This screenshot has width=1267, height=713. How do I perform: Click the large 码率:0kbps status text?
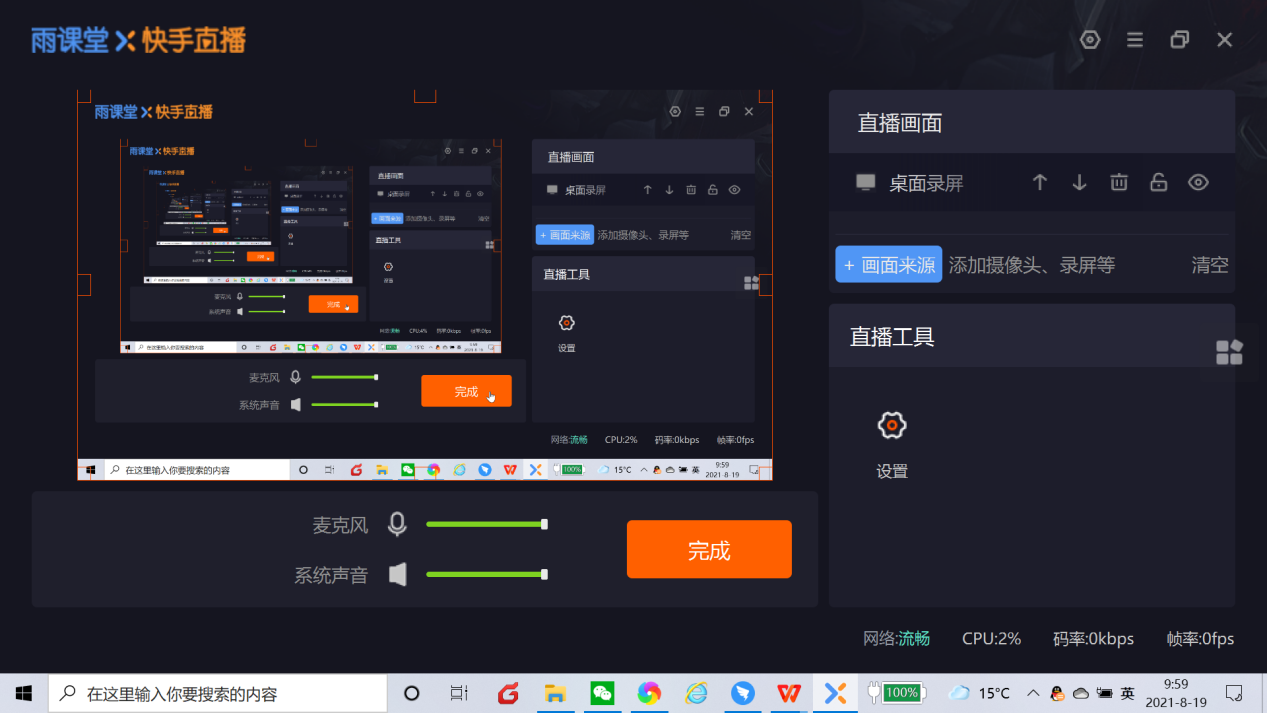point(1093,638)
